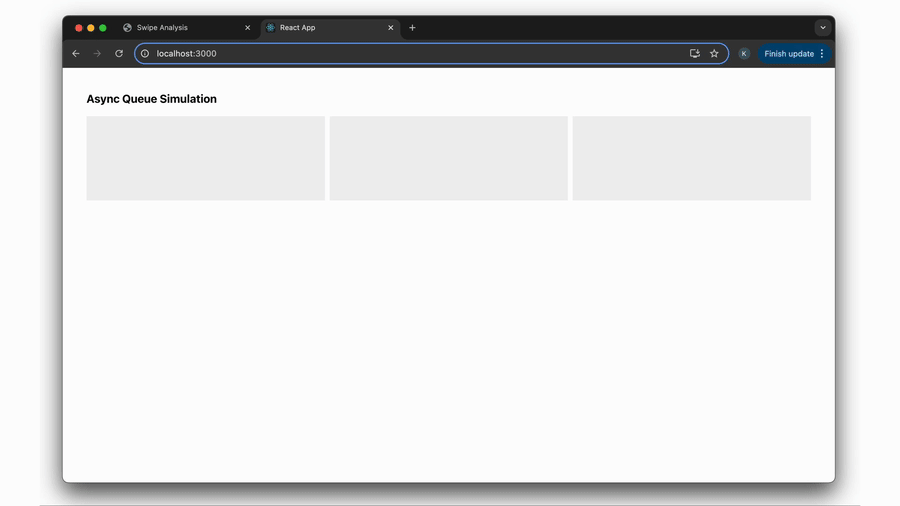Click the browser back arrow

[x=76, y=54]
